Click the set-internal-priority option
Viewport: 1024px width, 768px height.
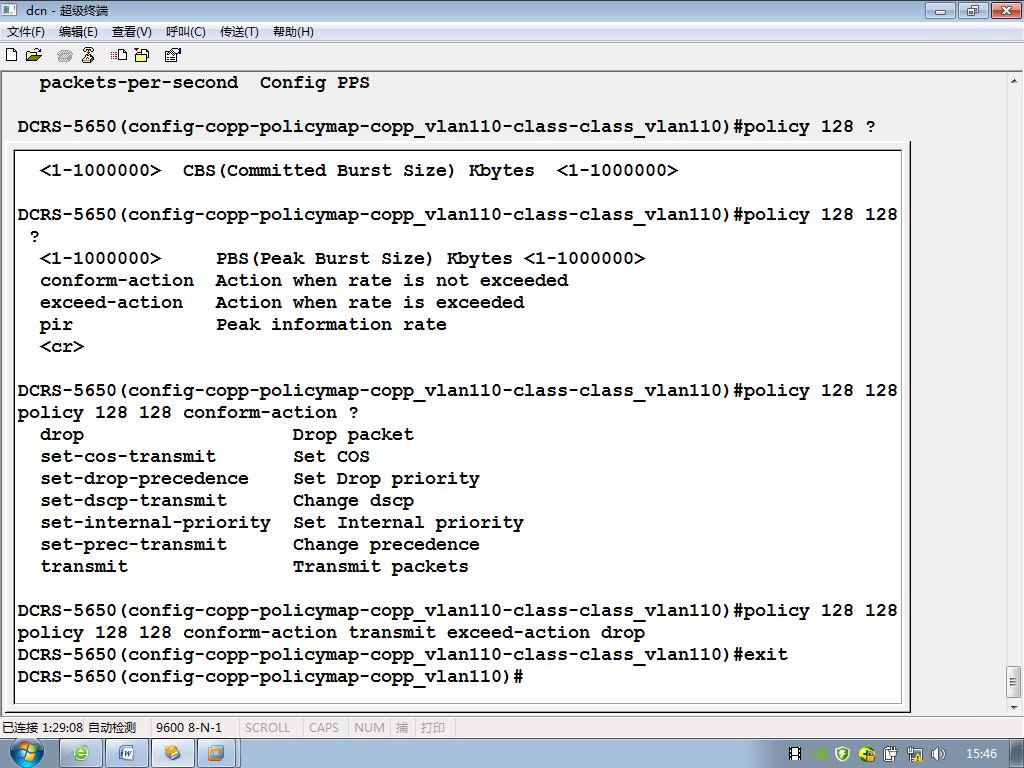tap(155, 523)
